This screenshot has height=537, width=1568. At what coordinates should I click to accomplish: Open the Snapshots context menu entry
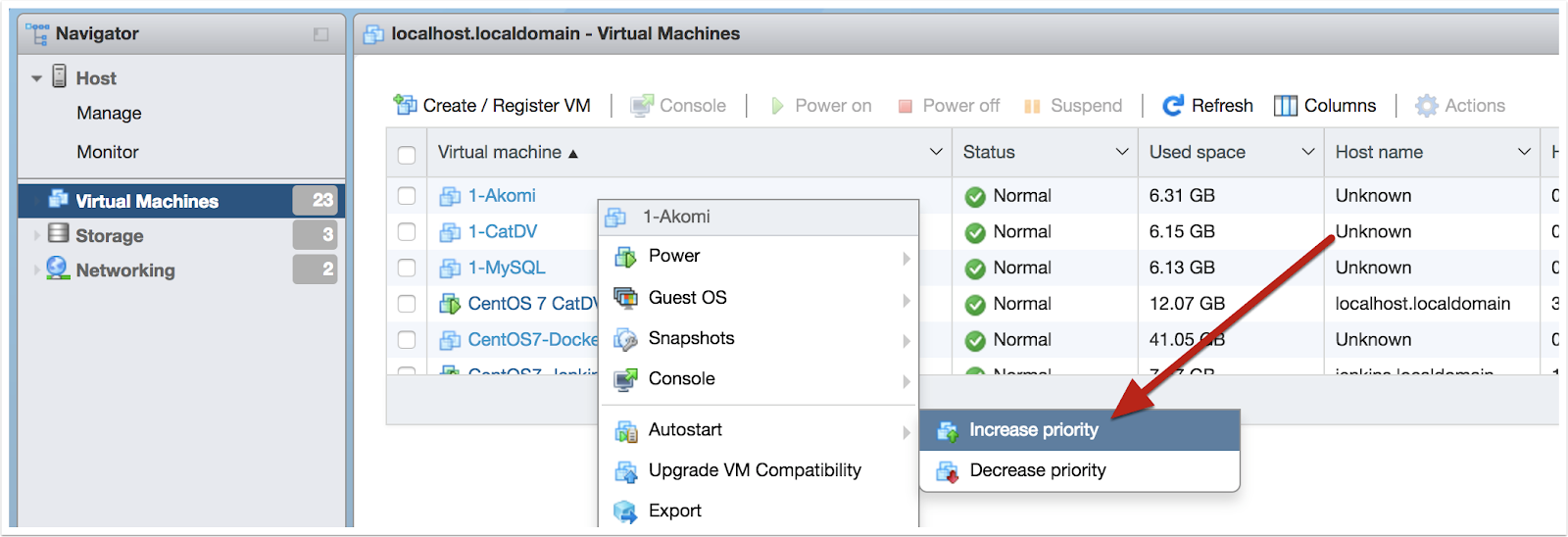pos(691,338)
